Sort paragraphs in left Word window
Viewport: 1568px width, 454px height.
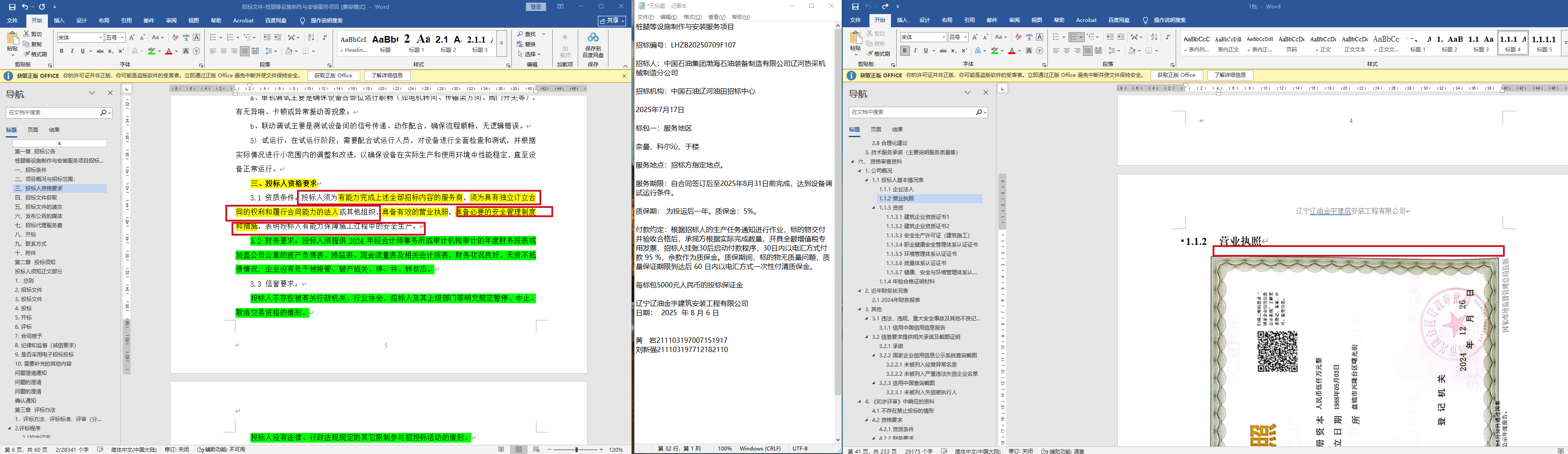click(312, 38)
